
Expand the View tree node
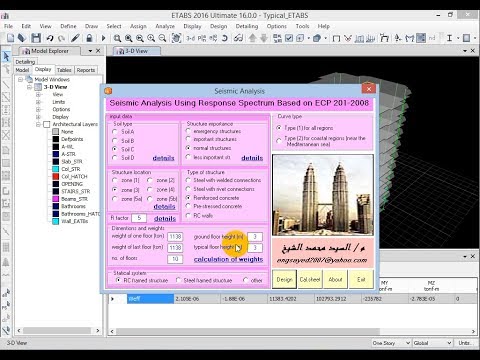38,94
